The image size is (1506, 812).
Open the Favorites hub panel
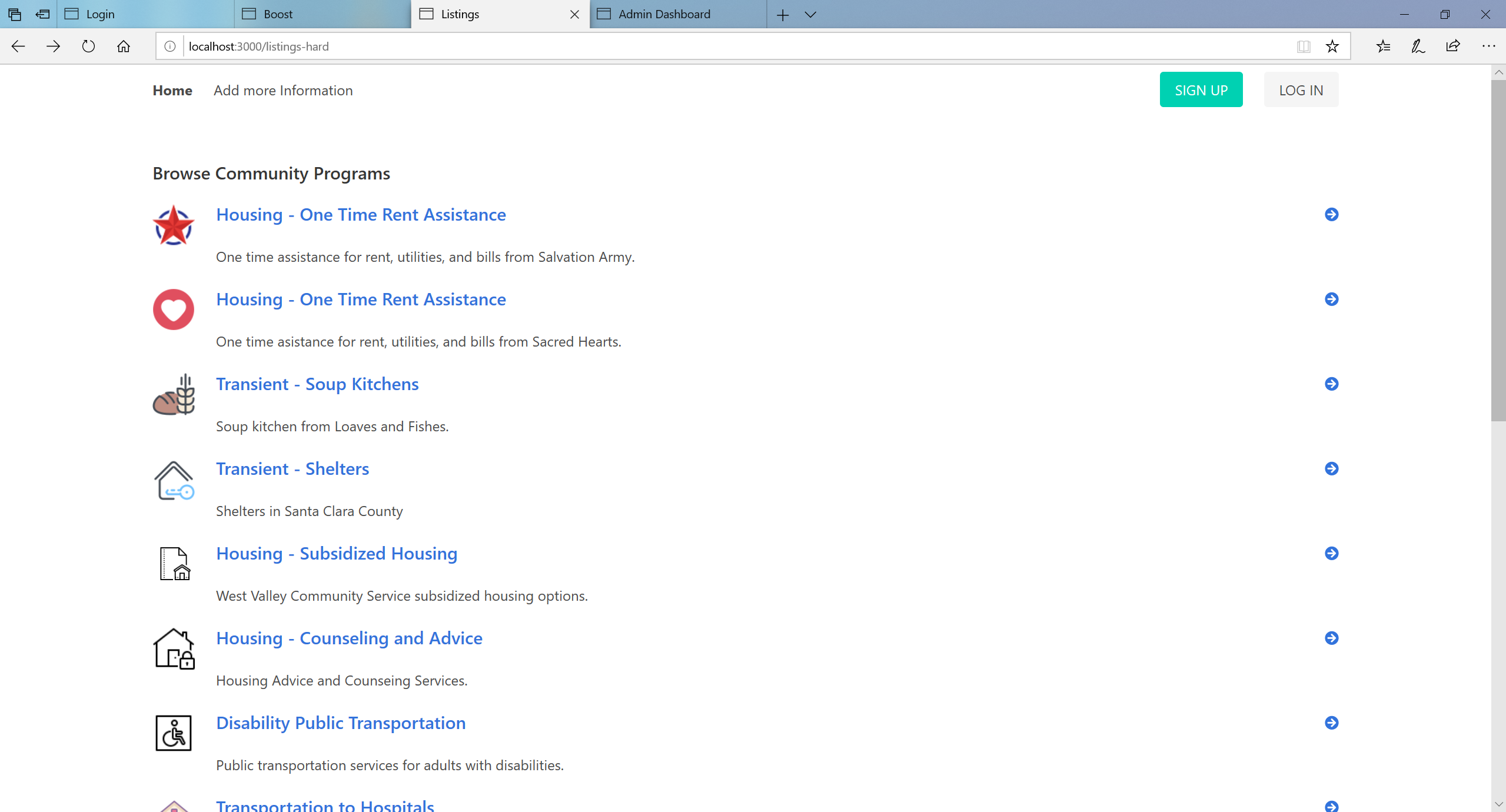point(1383,46)
